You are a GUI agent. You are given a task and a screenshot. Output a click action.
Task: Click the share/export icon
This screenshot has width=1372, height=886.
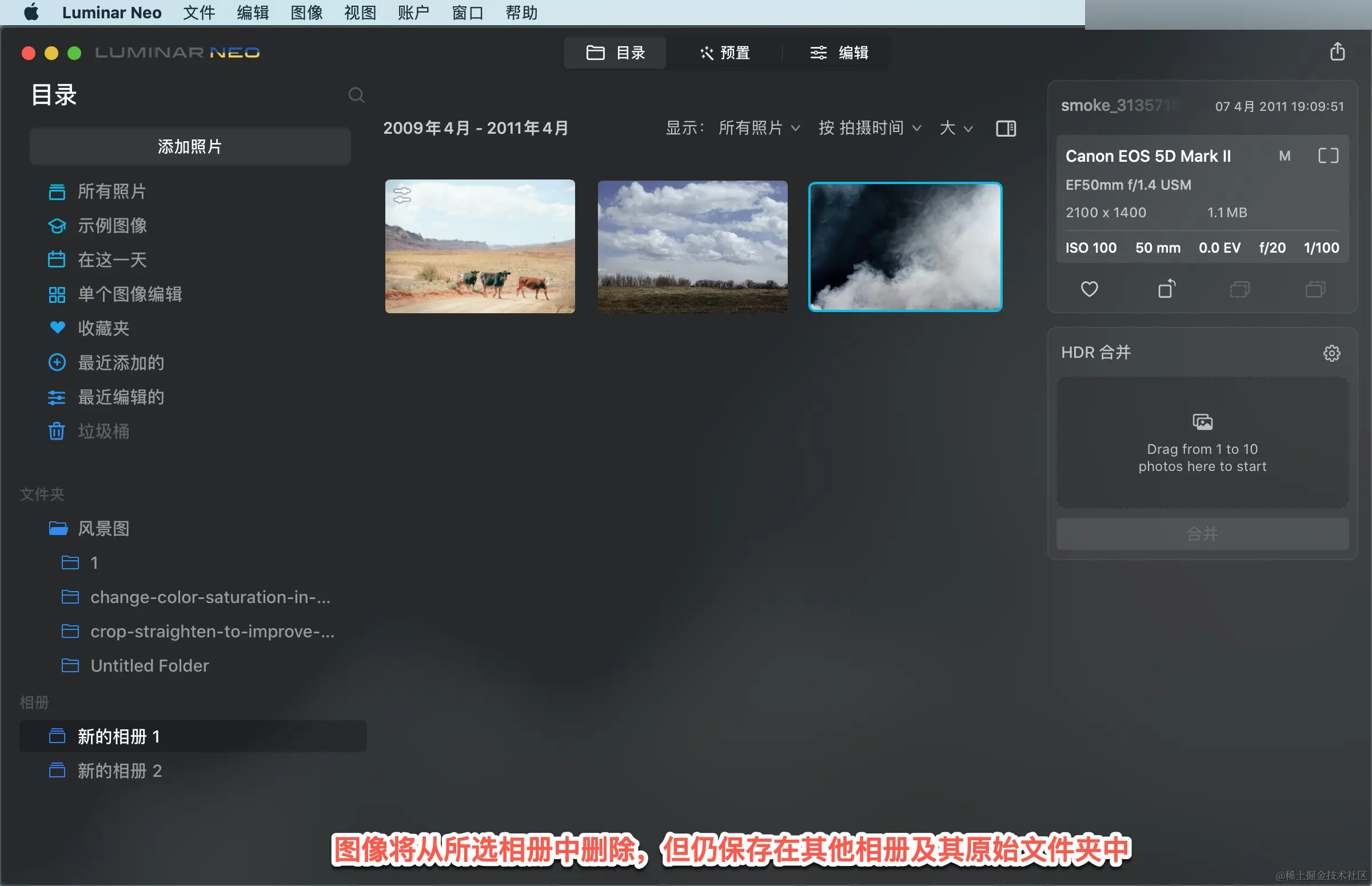point(1337,52)
